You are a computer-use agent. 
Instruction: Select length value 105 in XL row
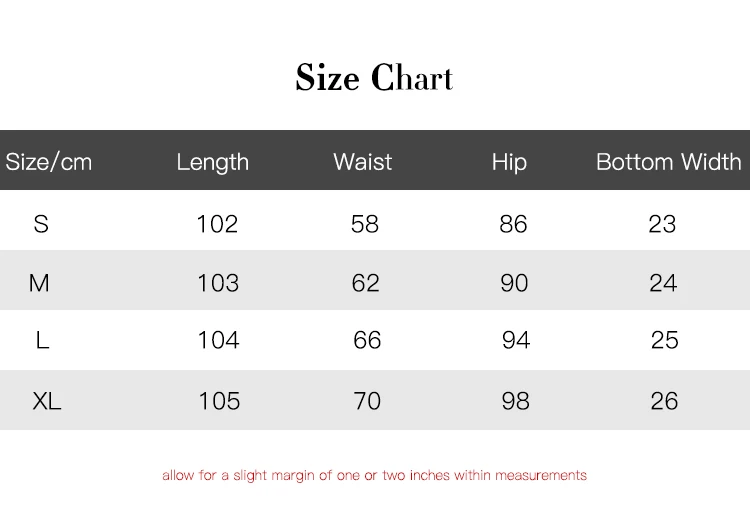pyautogui.click(x=219, y=402)
